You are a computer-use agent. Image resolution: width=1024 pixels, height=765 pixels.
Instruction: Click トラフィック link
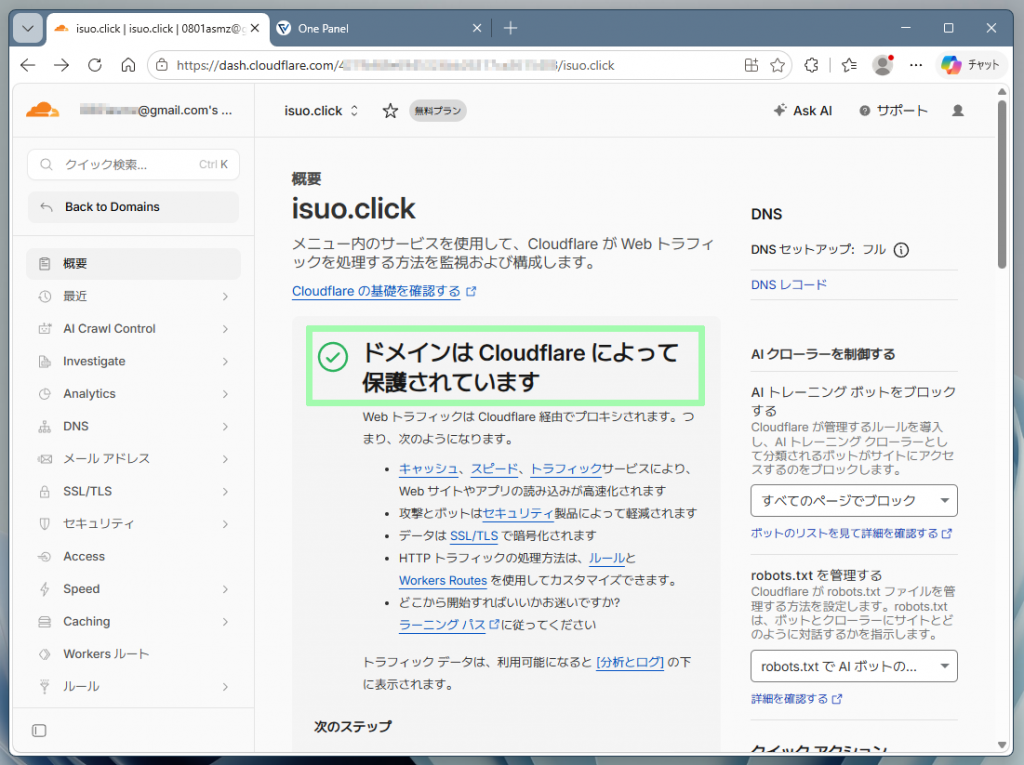566,469
